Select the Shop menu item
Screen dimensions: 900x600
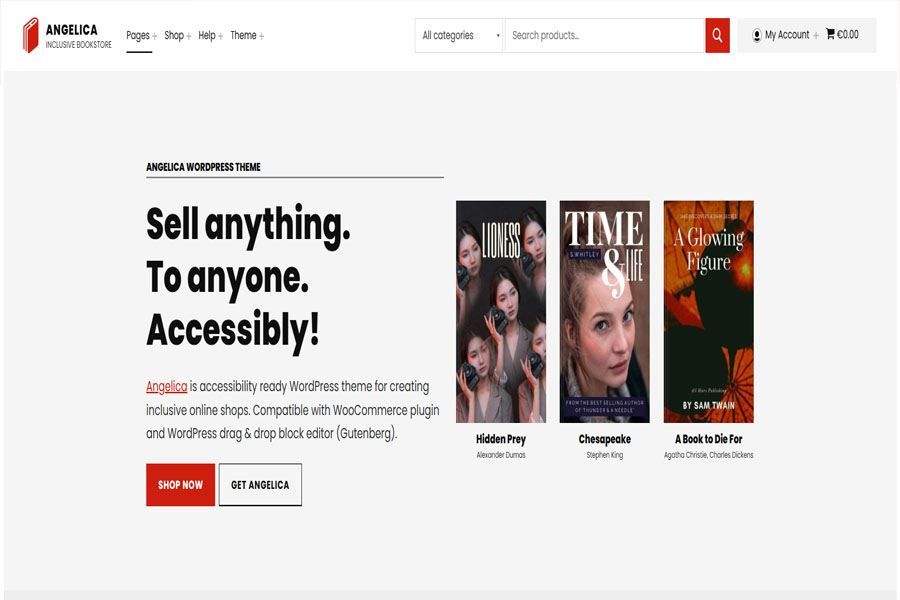click(175, 34)
